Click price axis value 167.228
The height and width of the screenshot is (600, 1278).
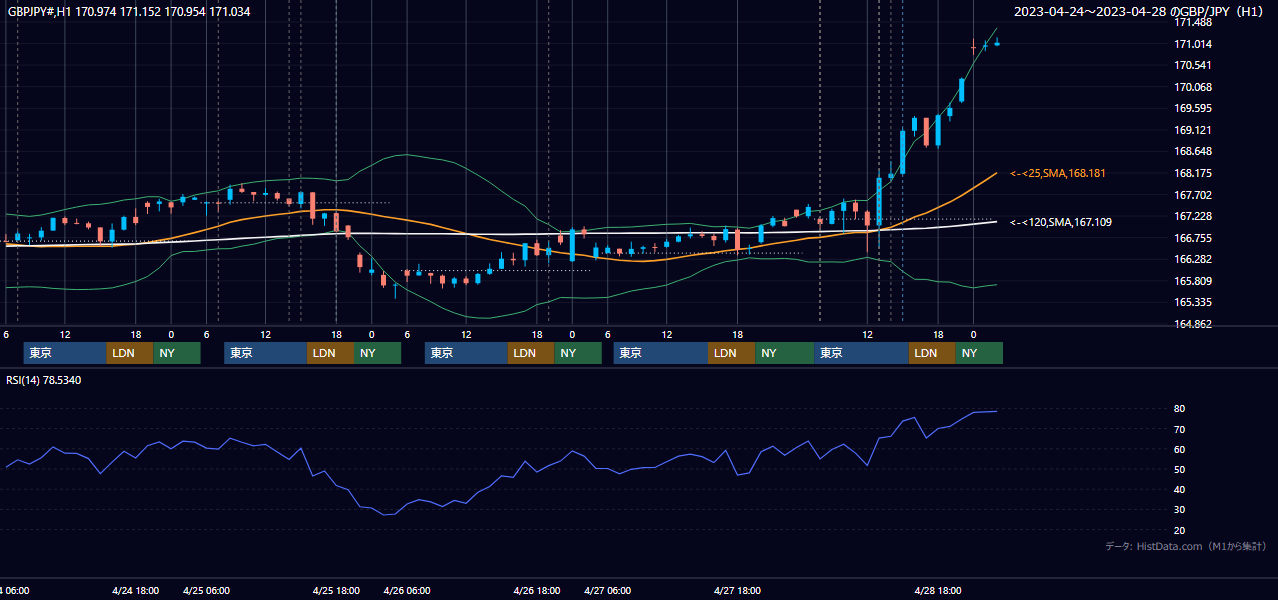[x=1193, y=216]
